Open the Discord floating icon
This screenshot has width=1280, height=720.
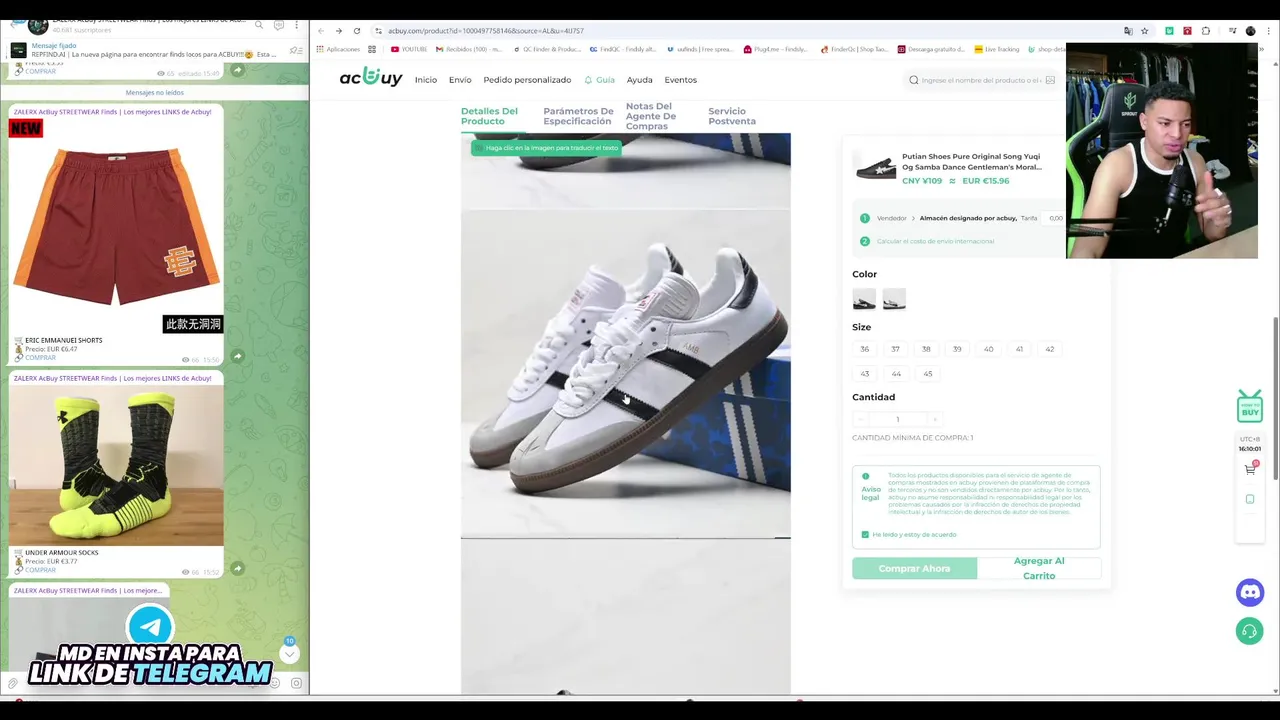(x=1250, y=592)
